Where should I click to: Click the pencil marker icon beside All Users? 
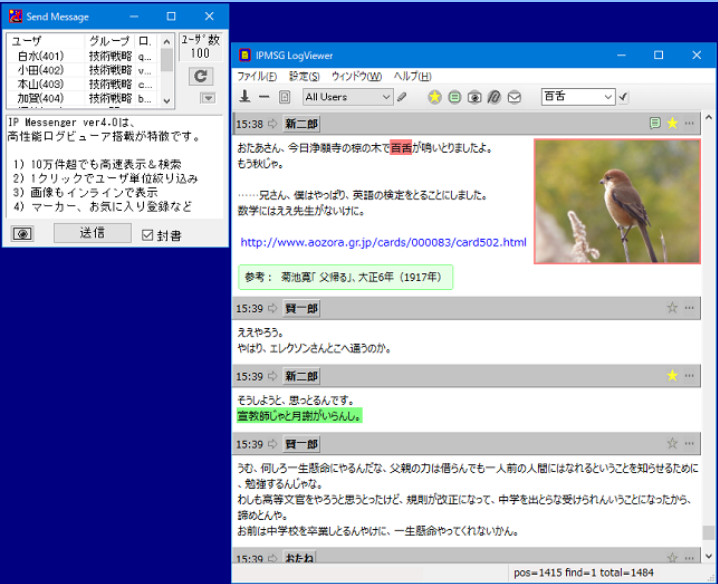point(402,97)
